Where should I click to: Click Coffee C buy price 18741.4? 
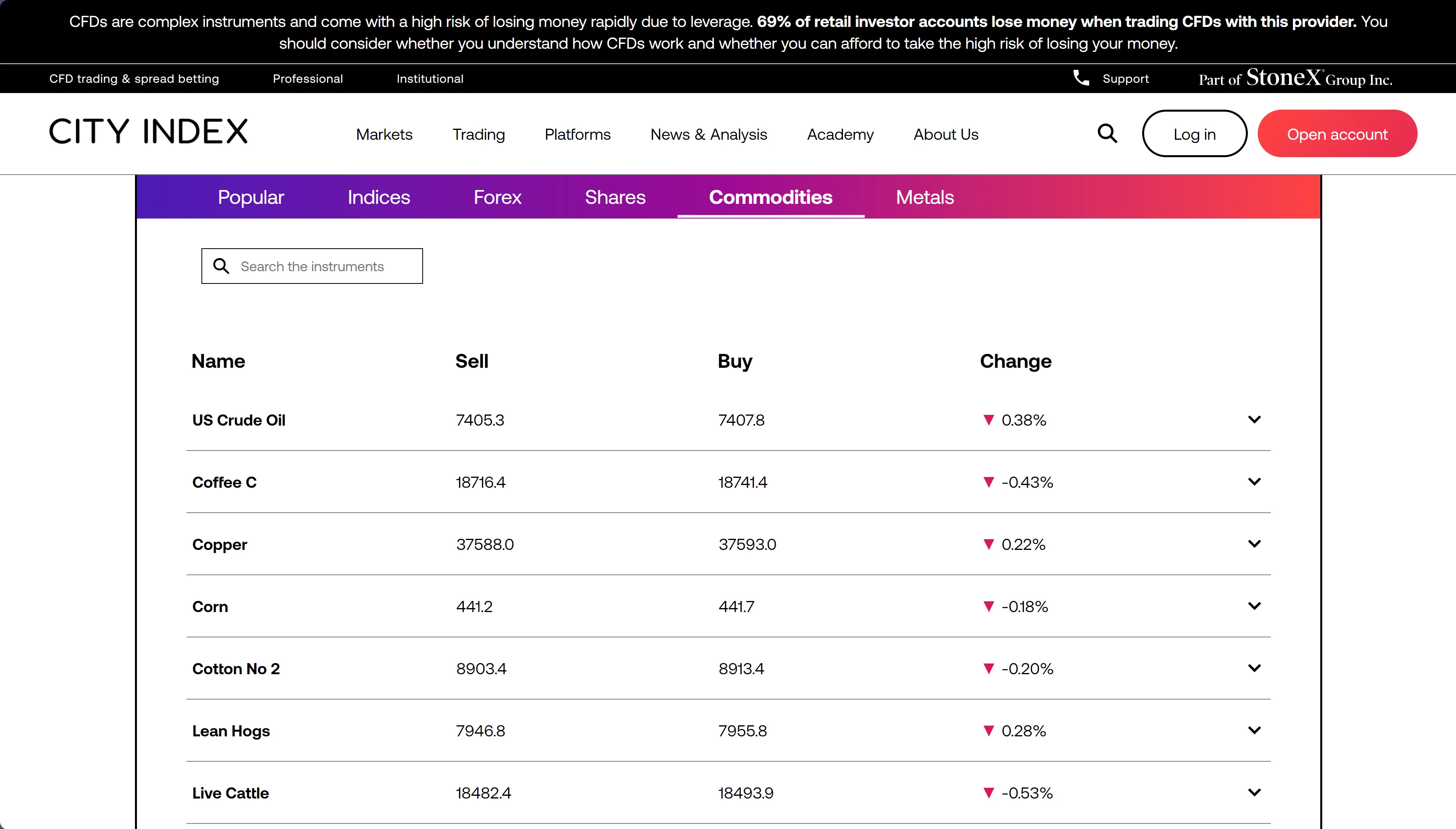[743, 482]
